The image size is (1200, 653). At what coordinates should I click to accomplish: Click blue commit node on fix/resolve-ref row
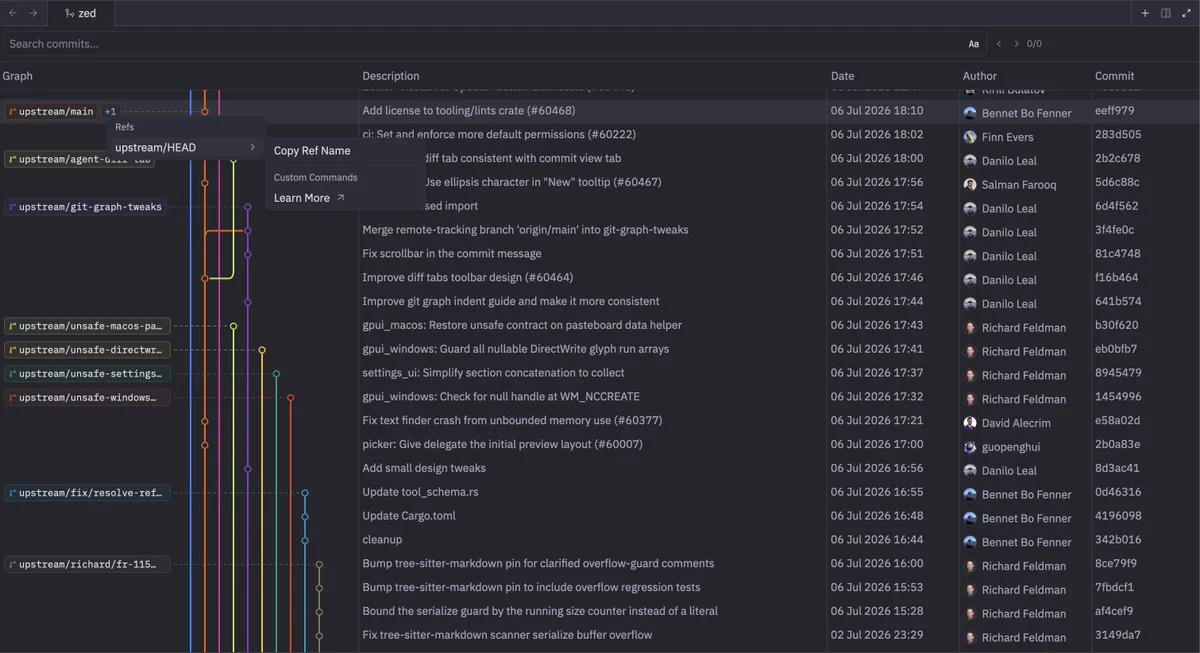(305, 493)
